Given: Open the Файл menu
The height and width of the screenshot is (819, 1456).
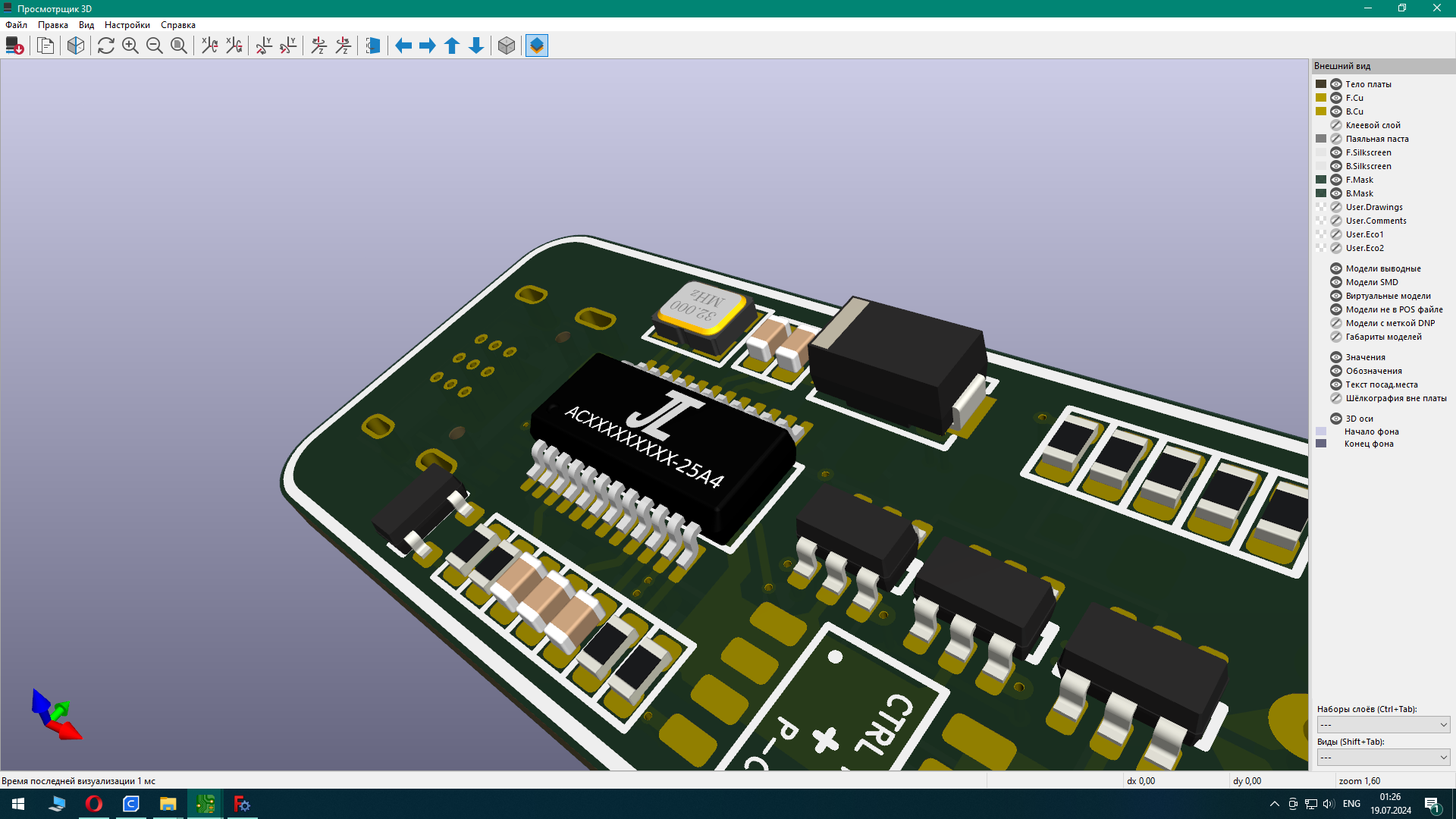Looking at the screenshot, I should click(x=16, y=25).
